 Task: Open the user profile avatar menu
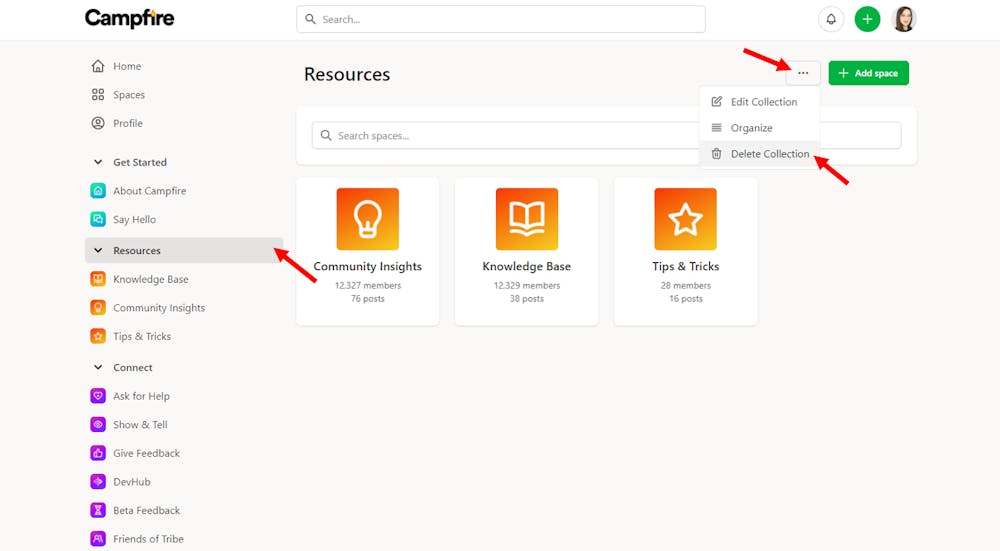tap(904, 19)
